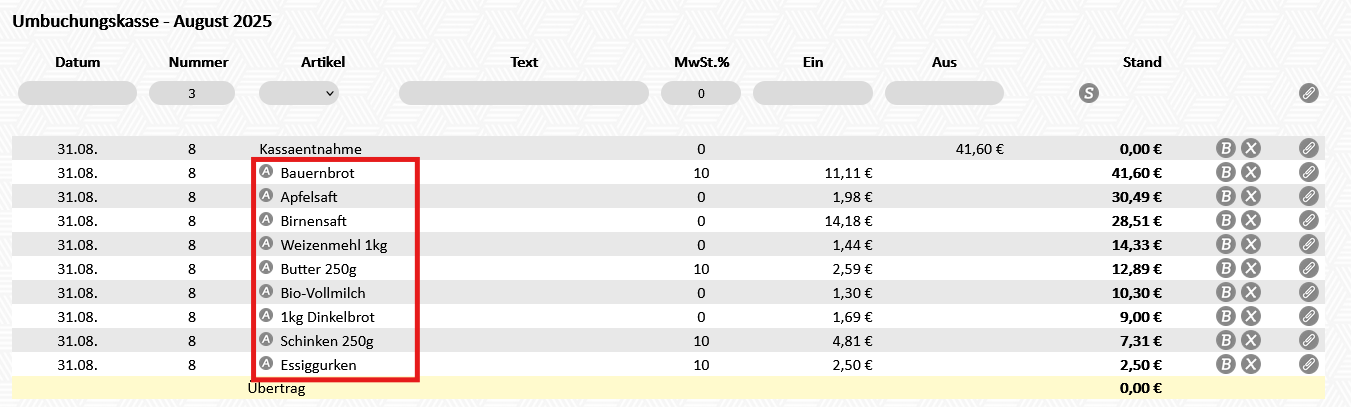This screenshot has width=1351, height=407.
Task: Click the A icon beside Apfelsaft
Action: coord(266,196)
